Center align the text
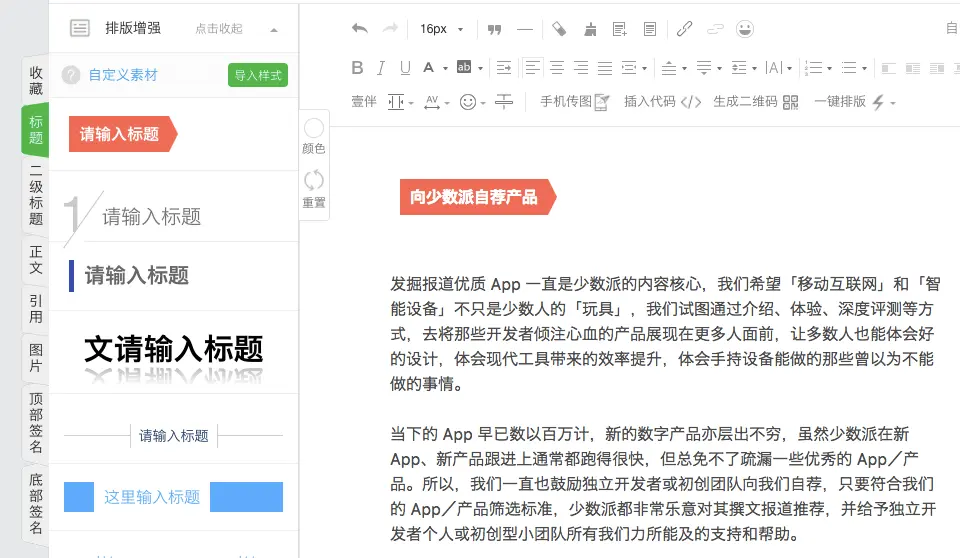Image resolution: width=960 pixels, height=558 pixels. pyautogui.click(x=557, y=68)
